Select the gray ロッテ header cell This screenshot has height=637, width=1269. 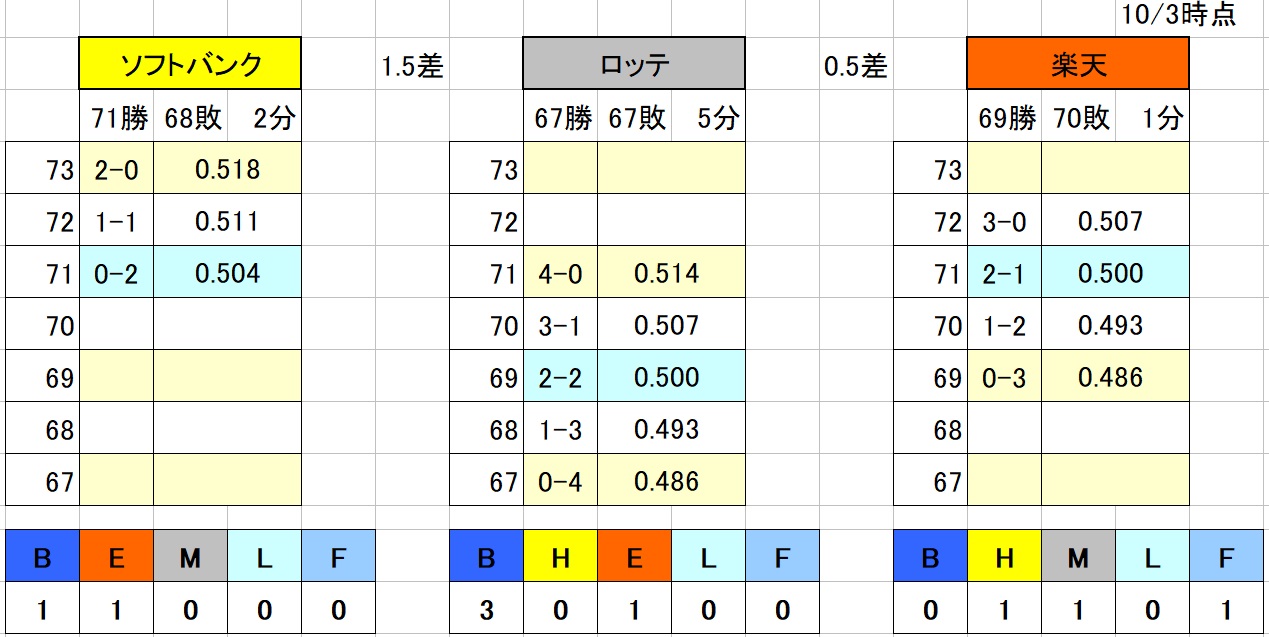click(634, 65)
